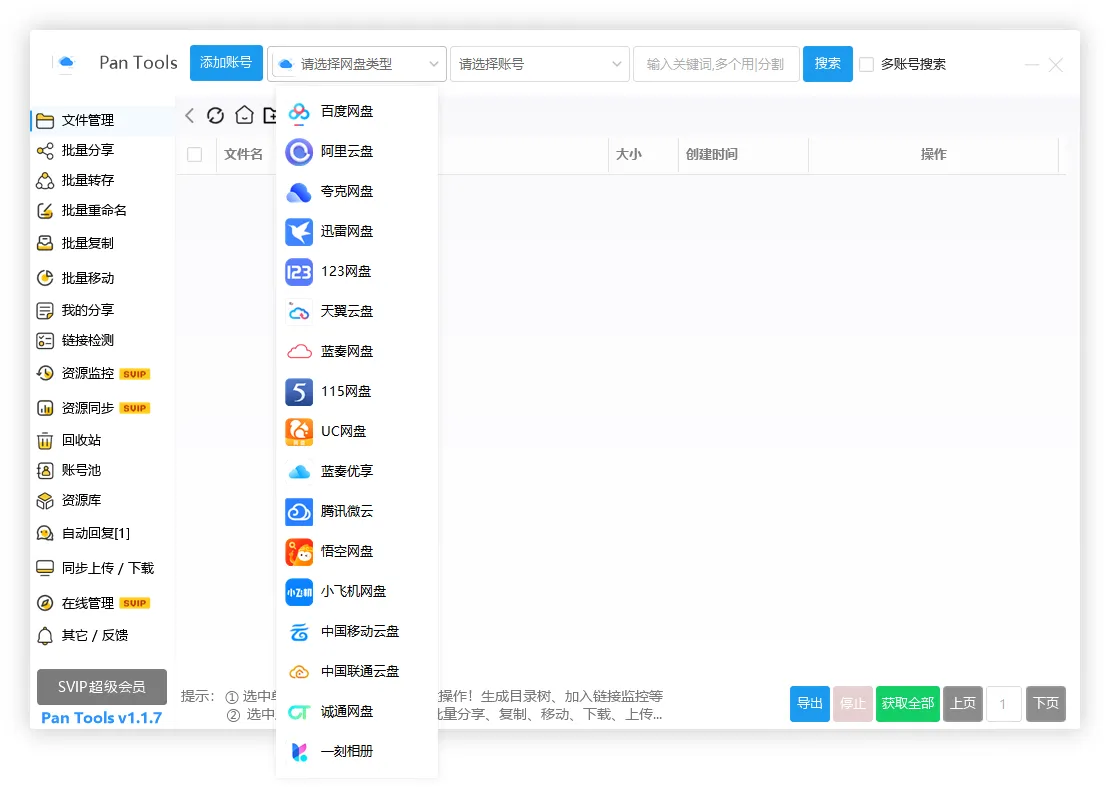Enable the 多账号搜索 multi-account search checkbox
Screen dimensions: 1110x799
(866, 64)
